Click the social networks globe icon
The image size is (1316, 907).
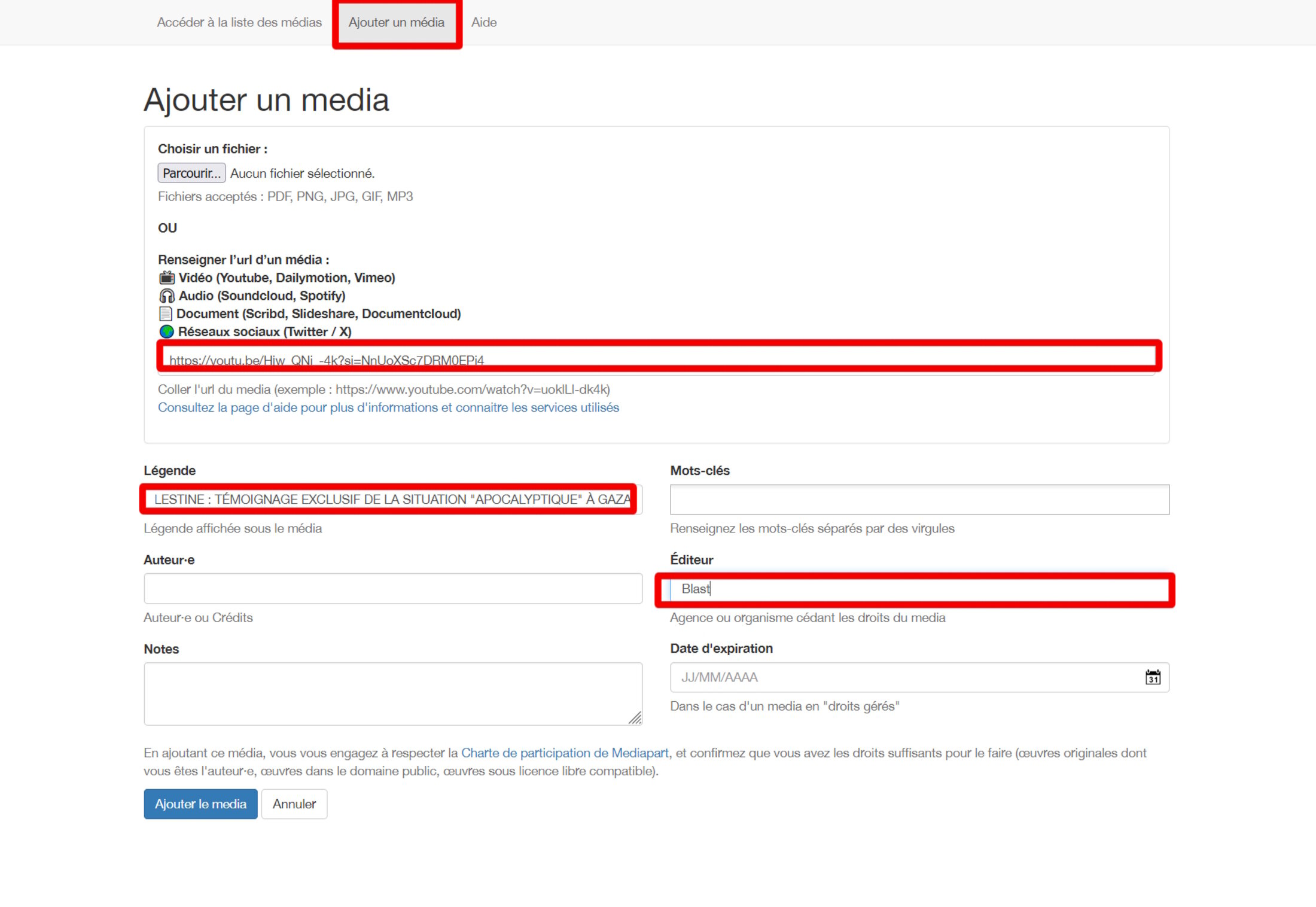click(166, 331)
